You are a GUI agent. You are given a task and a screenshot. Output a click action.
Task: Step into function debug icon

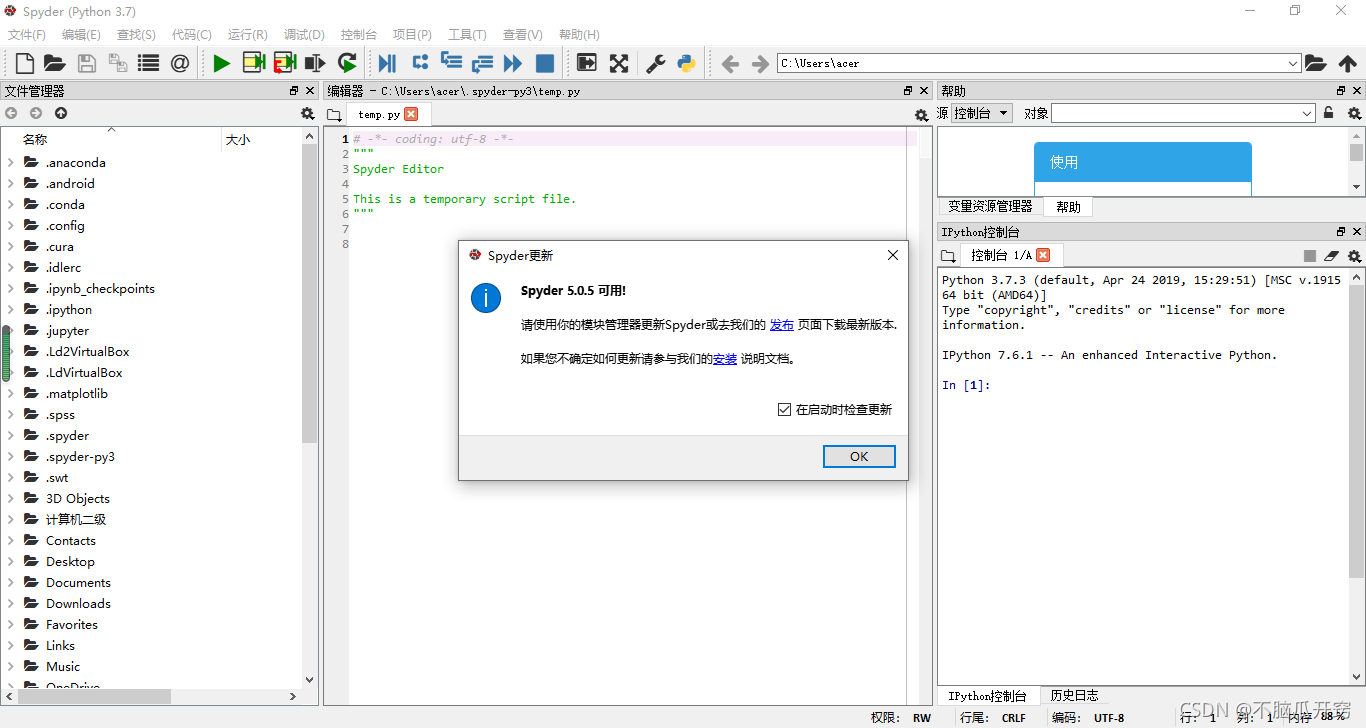click(451, 63)
